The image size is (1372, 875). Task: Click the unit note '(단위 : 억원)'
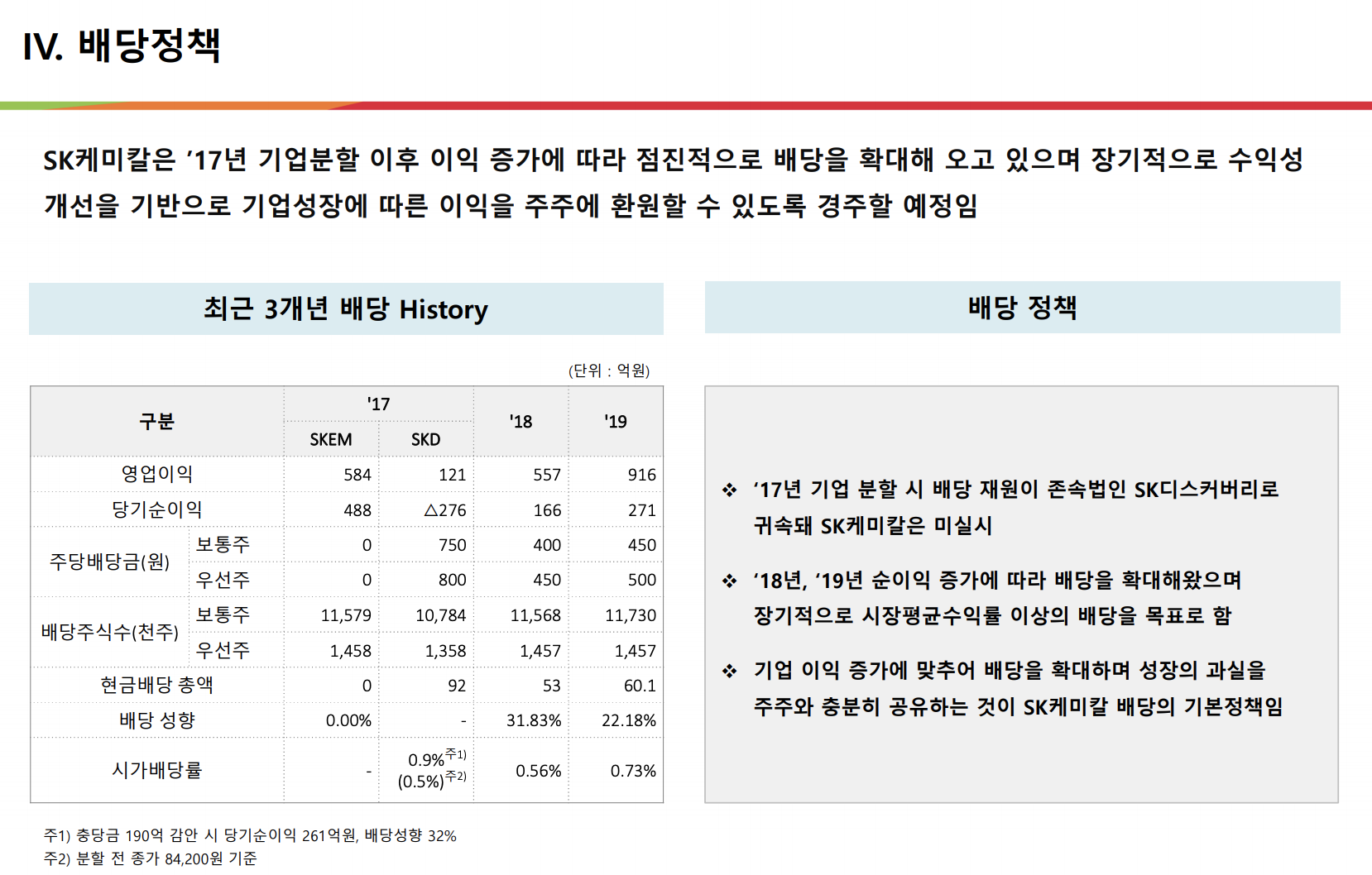coord(609,371)
